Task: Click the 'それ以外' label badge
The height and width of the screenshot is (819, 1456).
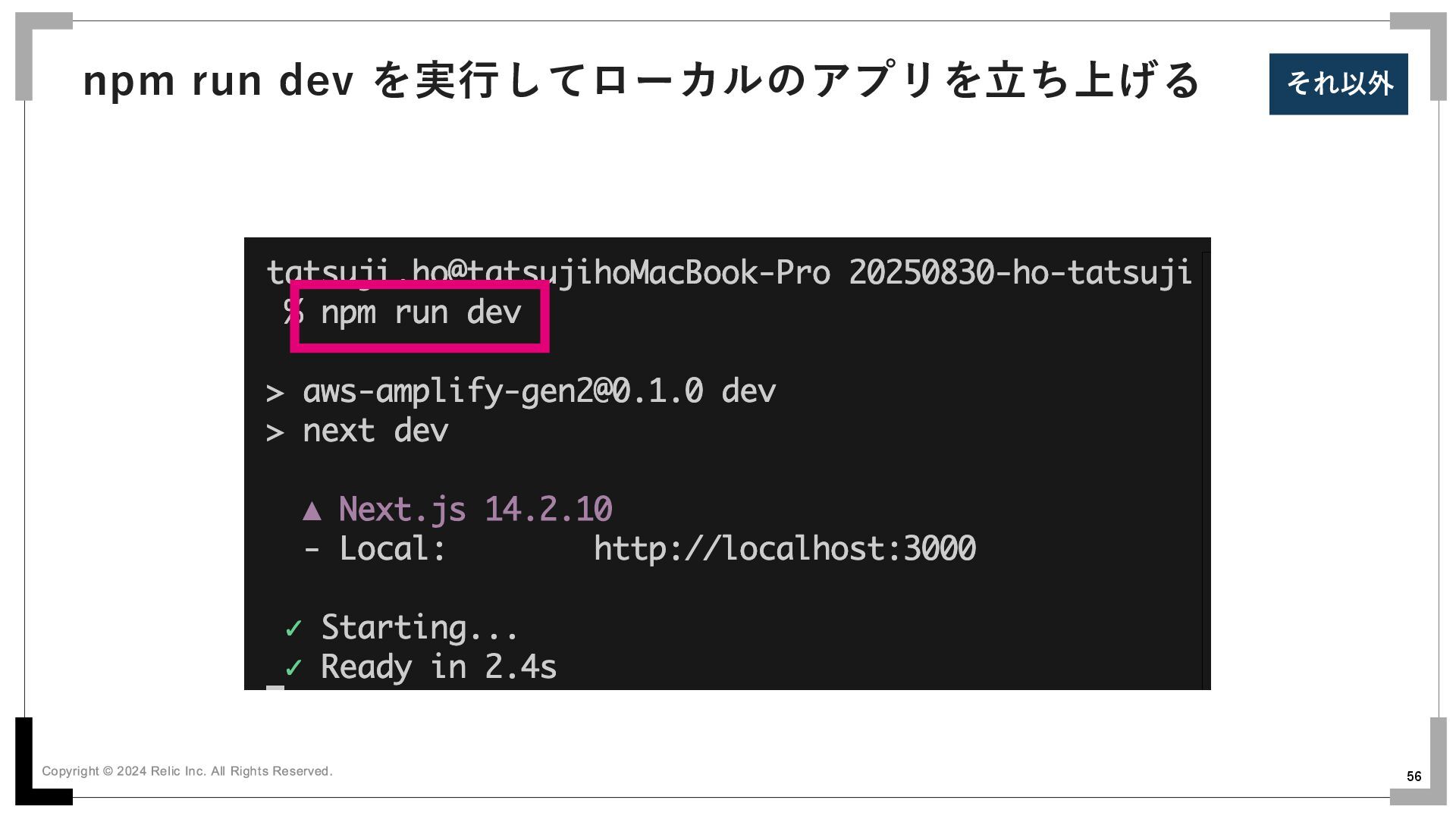Action: 1338,84
